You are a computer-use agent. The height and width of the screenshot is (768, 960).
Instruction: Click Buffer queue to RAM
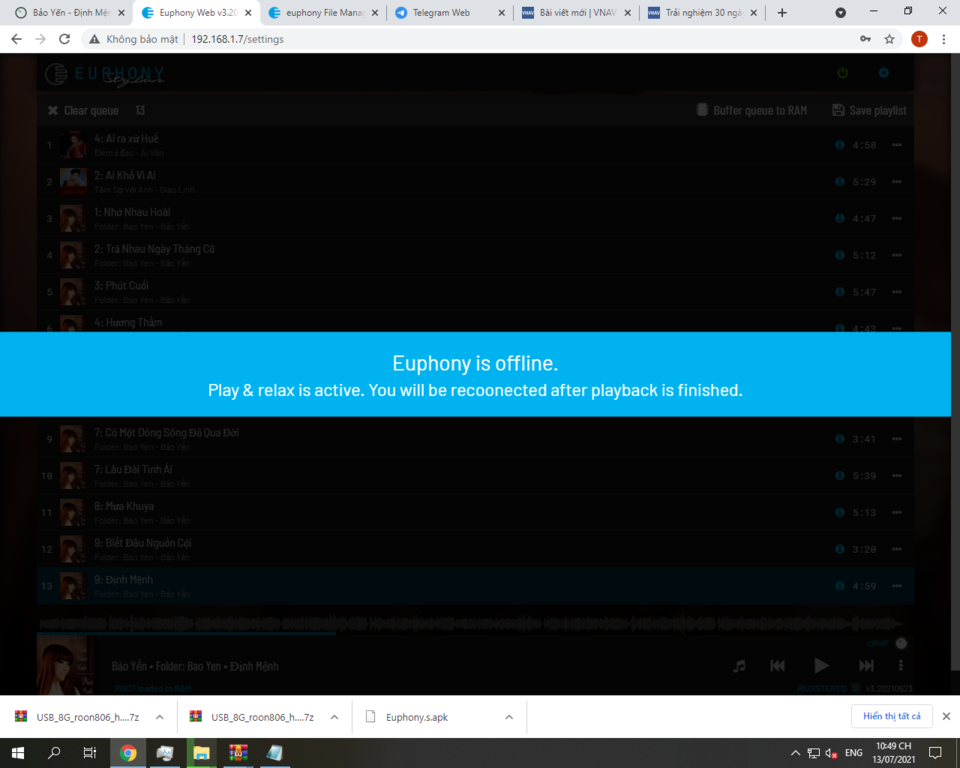click(x=752, y=110)
